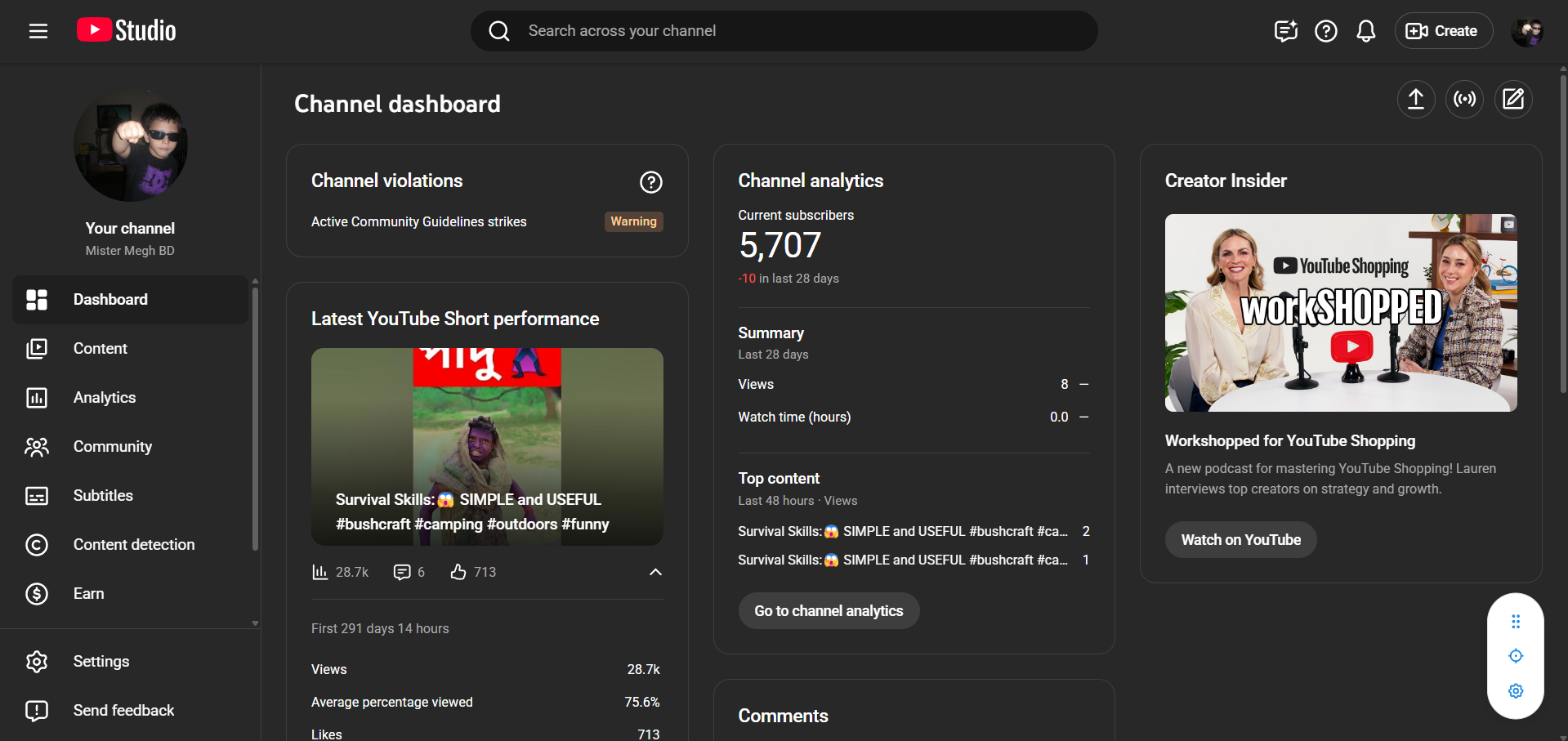The image size is (1568, 741).
Task: Open Content detection in the sidebar
Action: 131,545
